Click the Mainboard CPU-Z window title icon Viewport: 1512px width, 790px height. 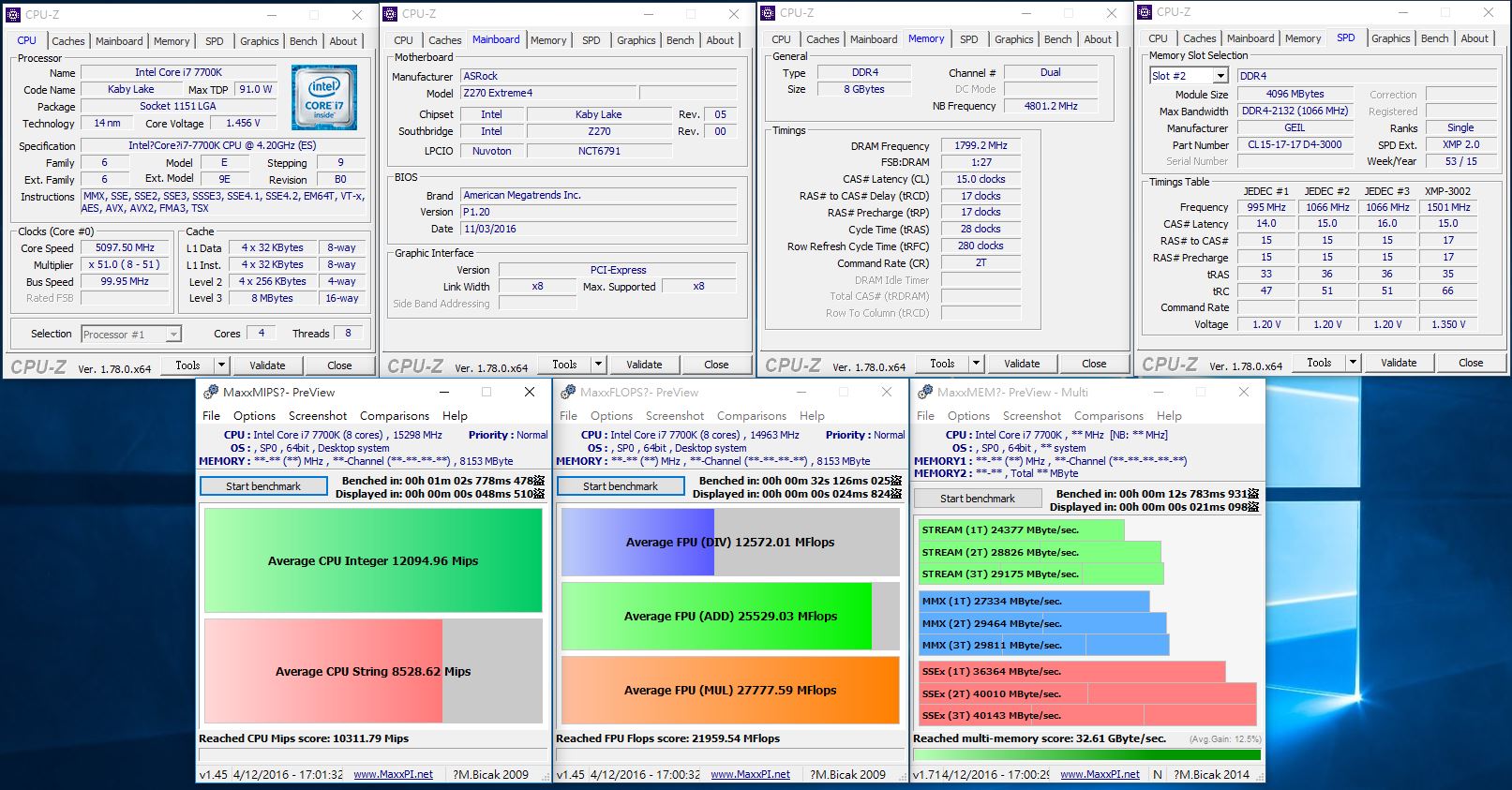pos(390,14)
